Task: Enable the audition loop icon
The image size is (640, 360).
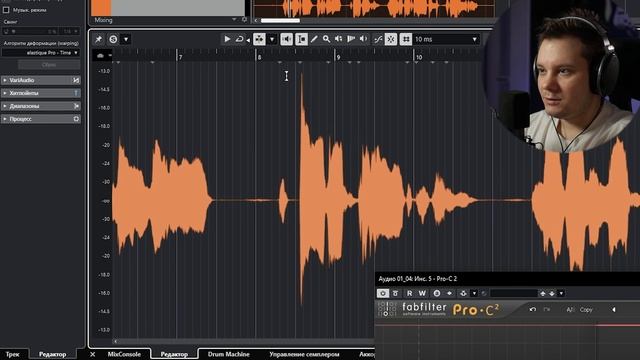Action: pyautogui.click(x=240, y=39)
